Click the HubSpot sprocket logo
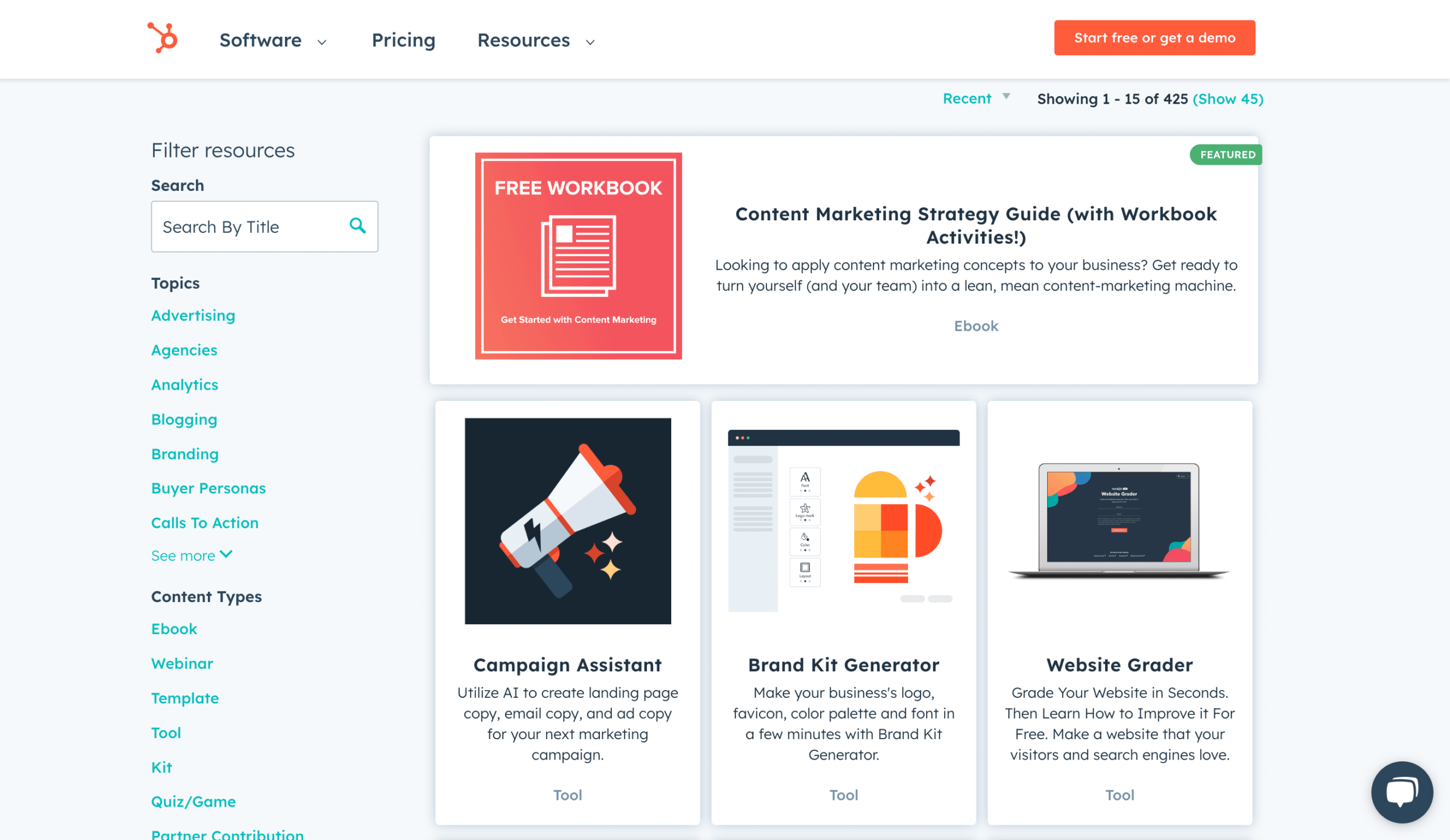This screenshot has width=1450, height=840. click(x=162, y=38)
